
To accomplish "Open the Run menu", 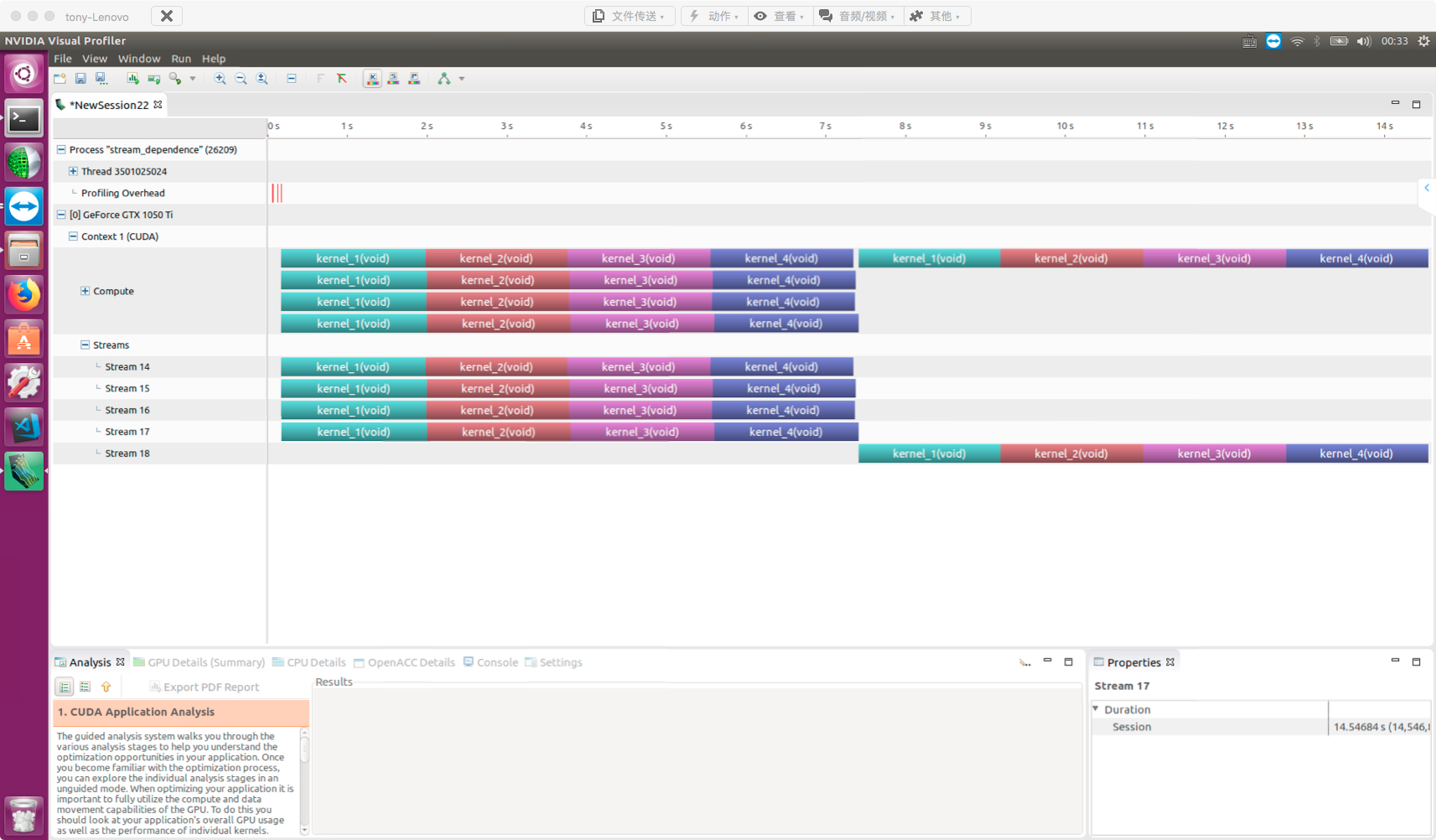I will tap(180, 59).
